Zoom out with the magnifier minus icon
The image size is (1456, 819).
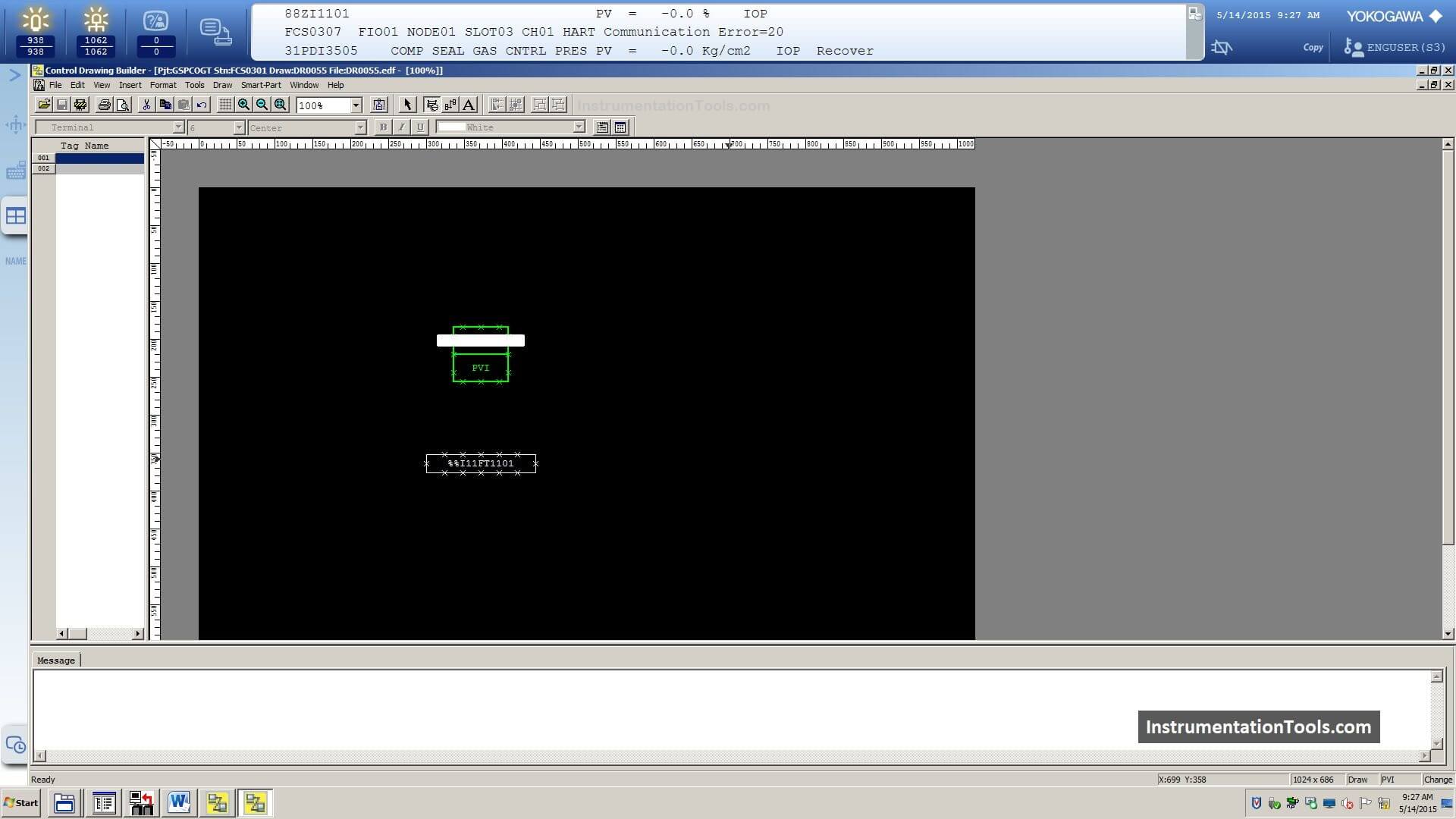coord(262,105)
